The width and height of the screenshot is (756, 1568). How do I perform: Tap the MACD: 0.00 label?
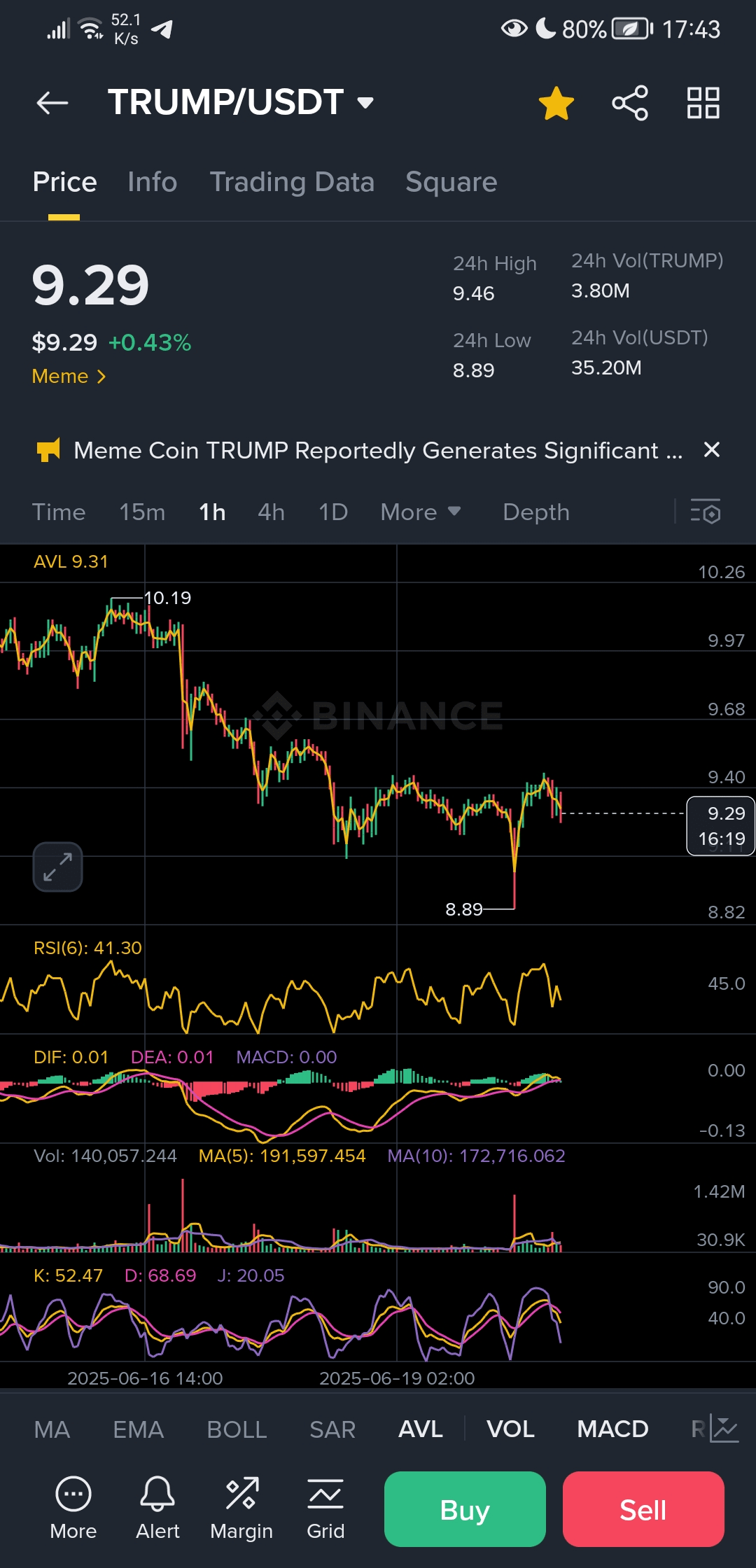pyautogui.click(x=286, y=1057)
